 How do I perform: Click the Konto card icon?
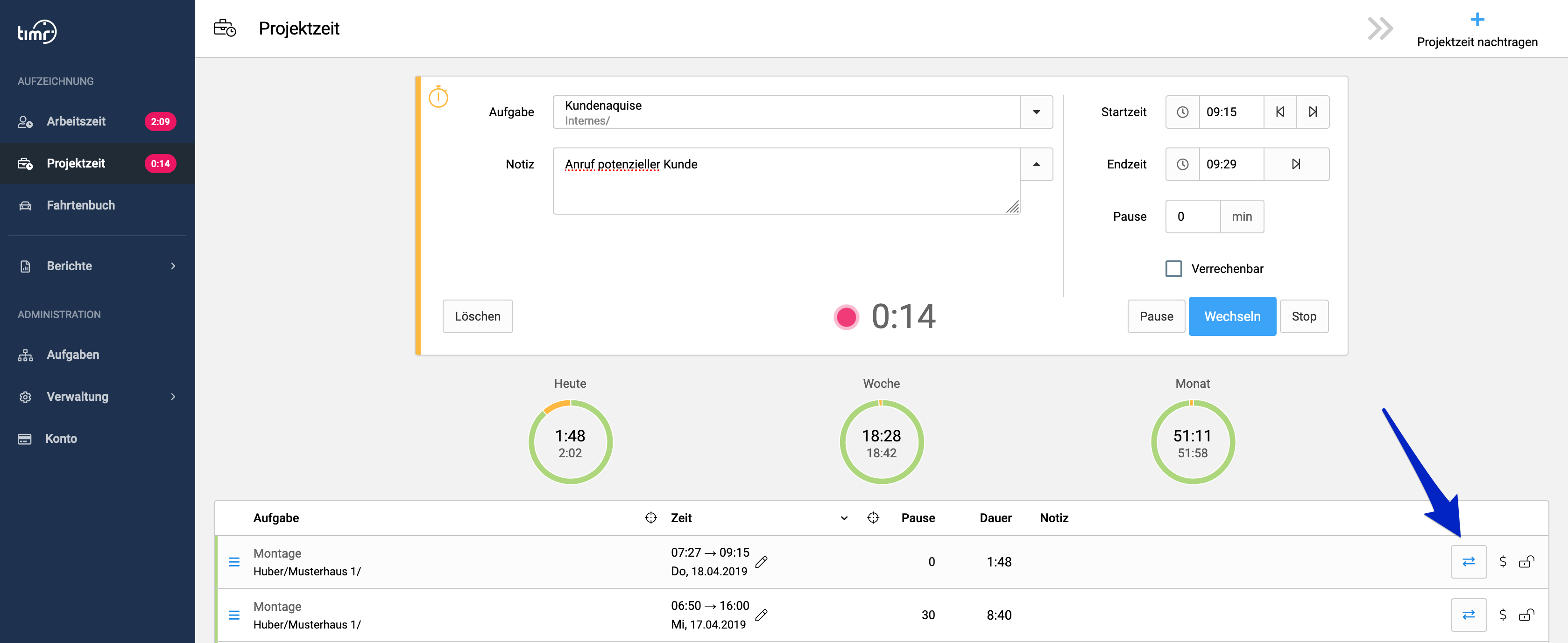click(25, 439)
